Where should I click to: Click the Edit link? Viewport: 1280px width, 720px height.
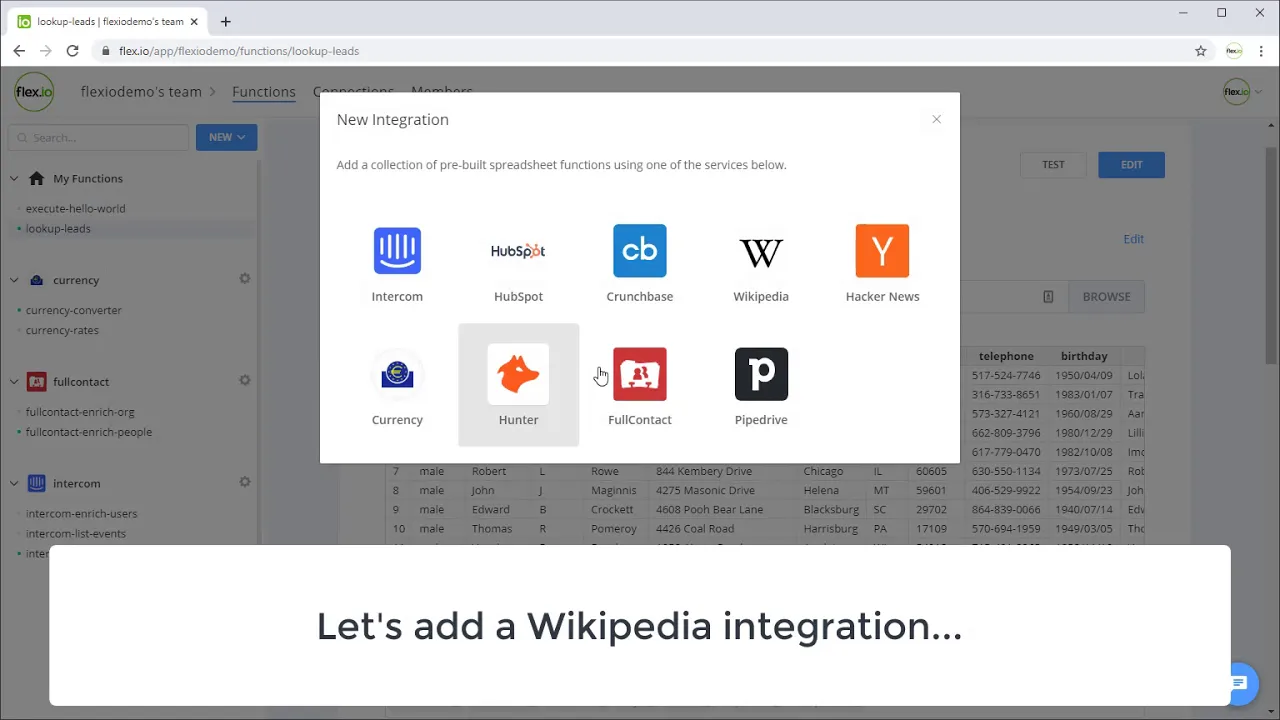tap(1133, 239)
